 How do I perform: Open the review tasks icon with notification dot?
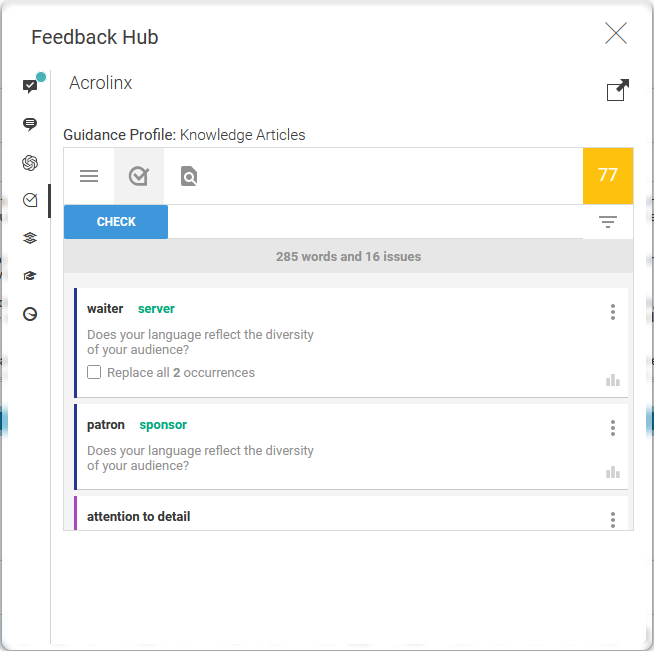click(30, 87)
